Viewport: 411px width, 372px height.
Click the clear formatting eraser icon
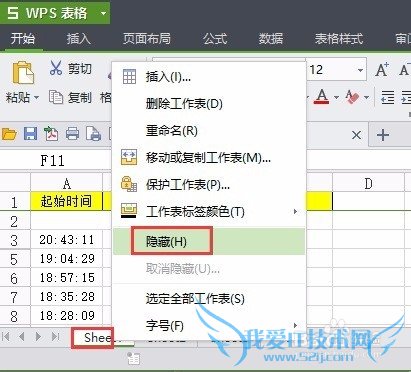pos(352,97)
